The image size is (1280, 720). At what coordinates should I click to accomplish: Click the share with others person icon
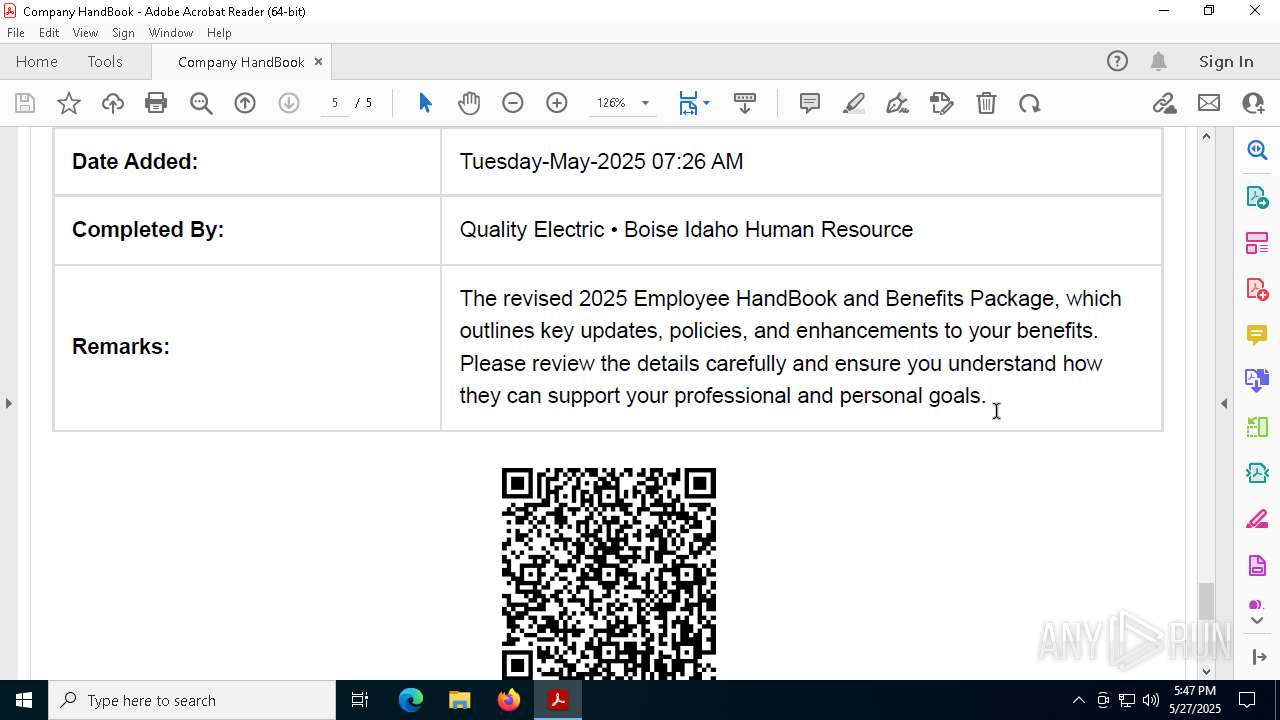click(1253, 103)
